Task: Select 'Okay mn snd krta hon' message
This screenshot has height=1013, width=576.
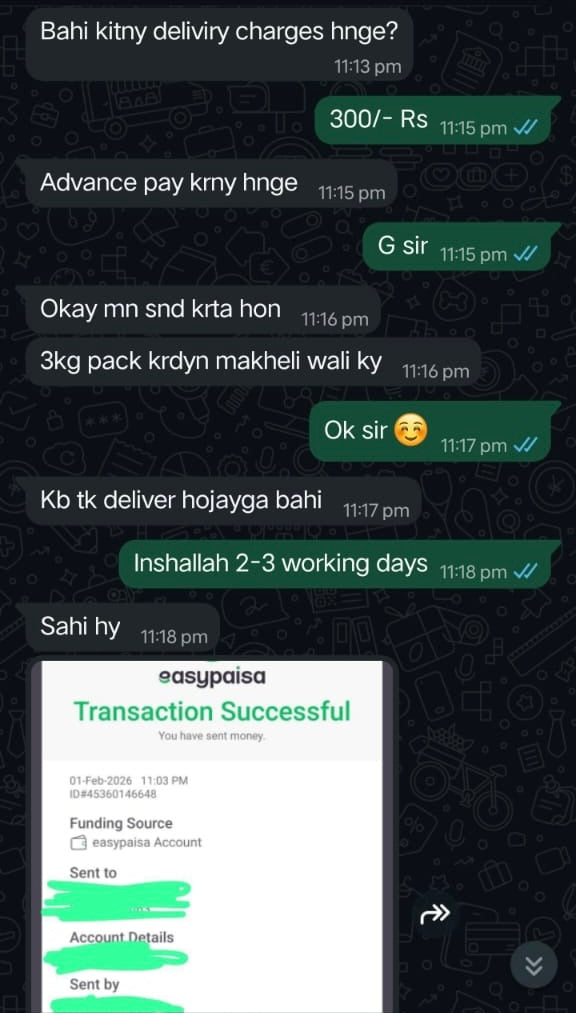Action: [198, 309]
